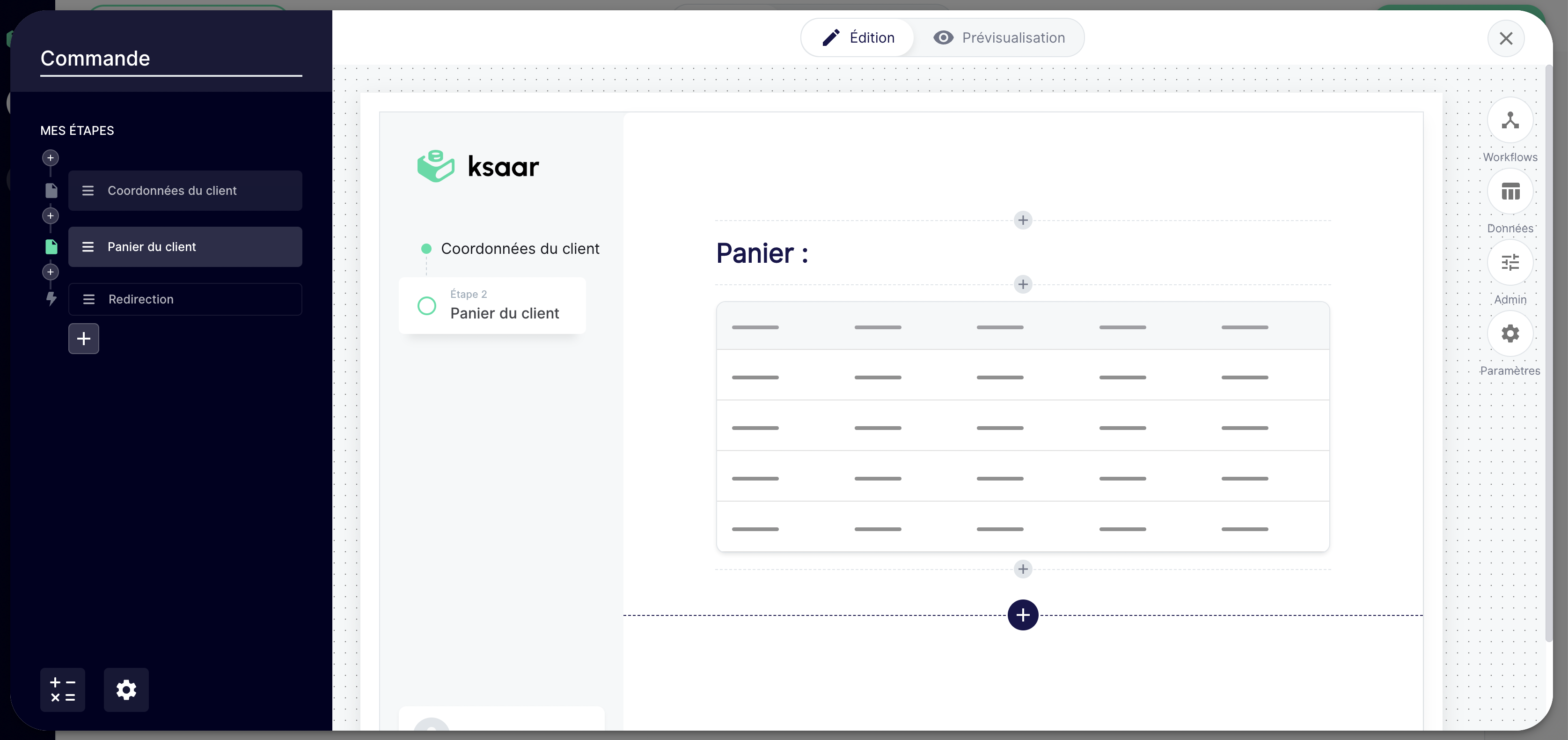
Task: Click drag handle of Redirection step
Action: click(x=89, y=299)
